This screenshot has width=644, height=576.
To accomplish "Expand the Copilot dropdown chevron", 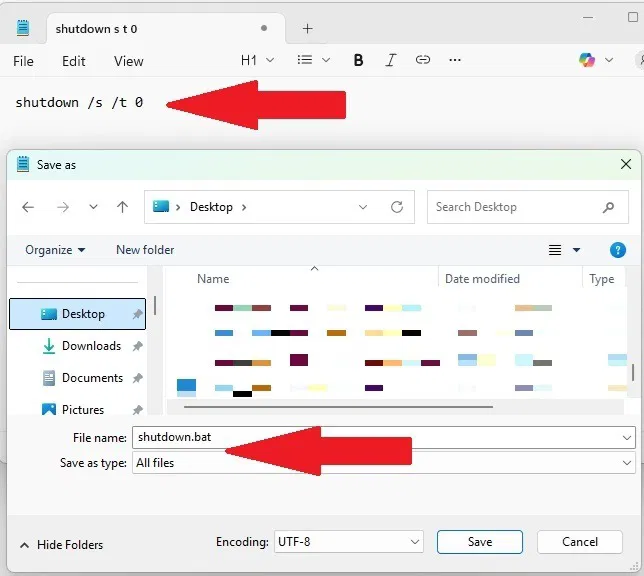I will click(609, 60).
